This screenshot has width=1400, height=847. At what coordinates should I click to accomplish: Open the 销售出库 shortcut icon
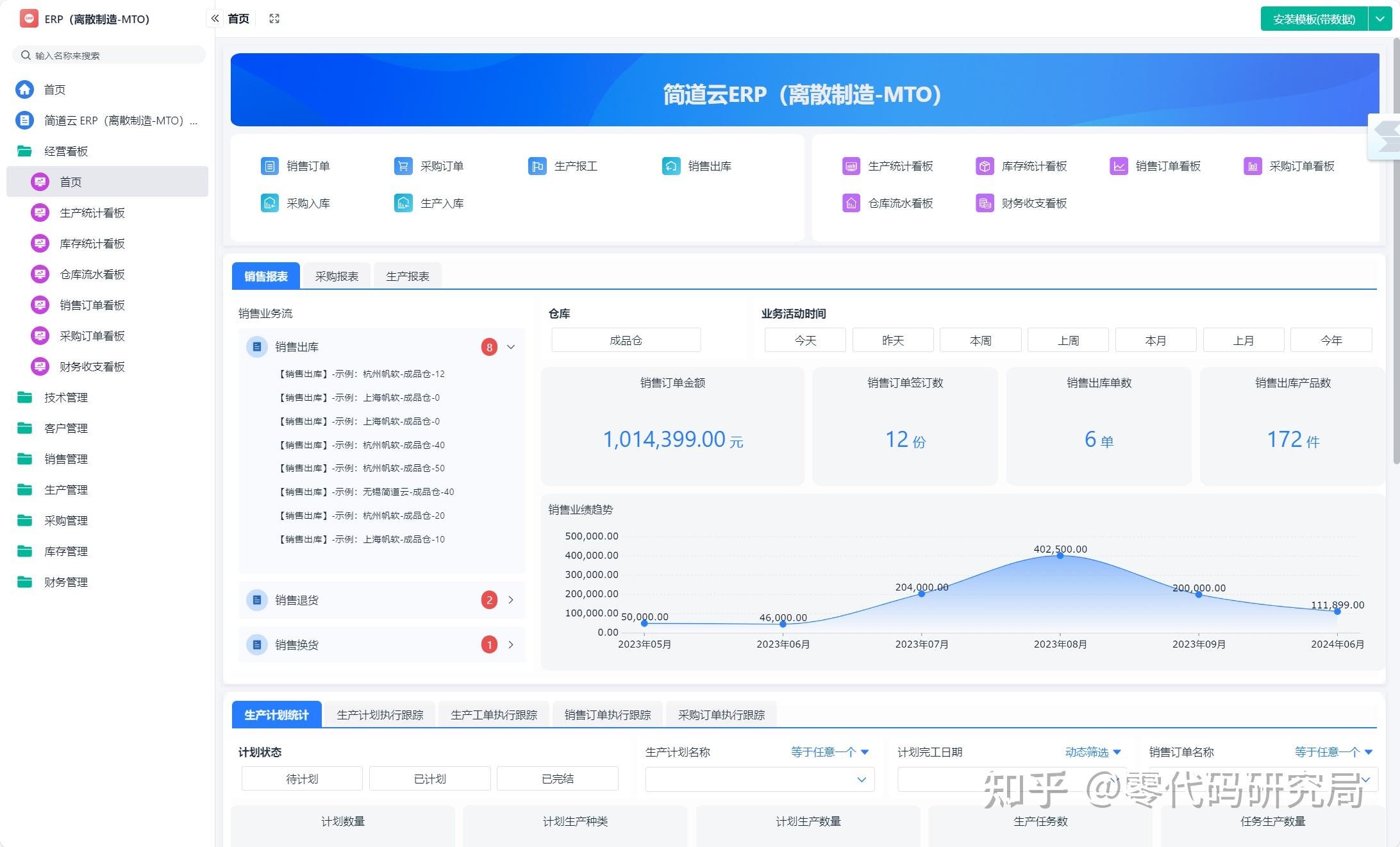tap(671, 165)
